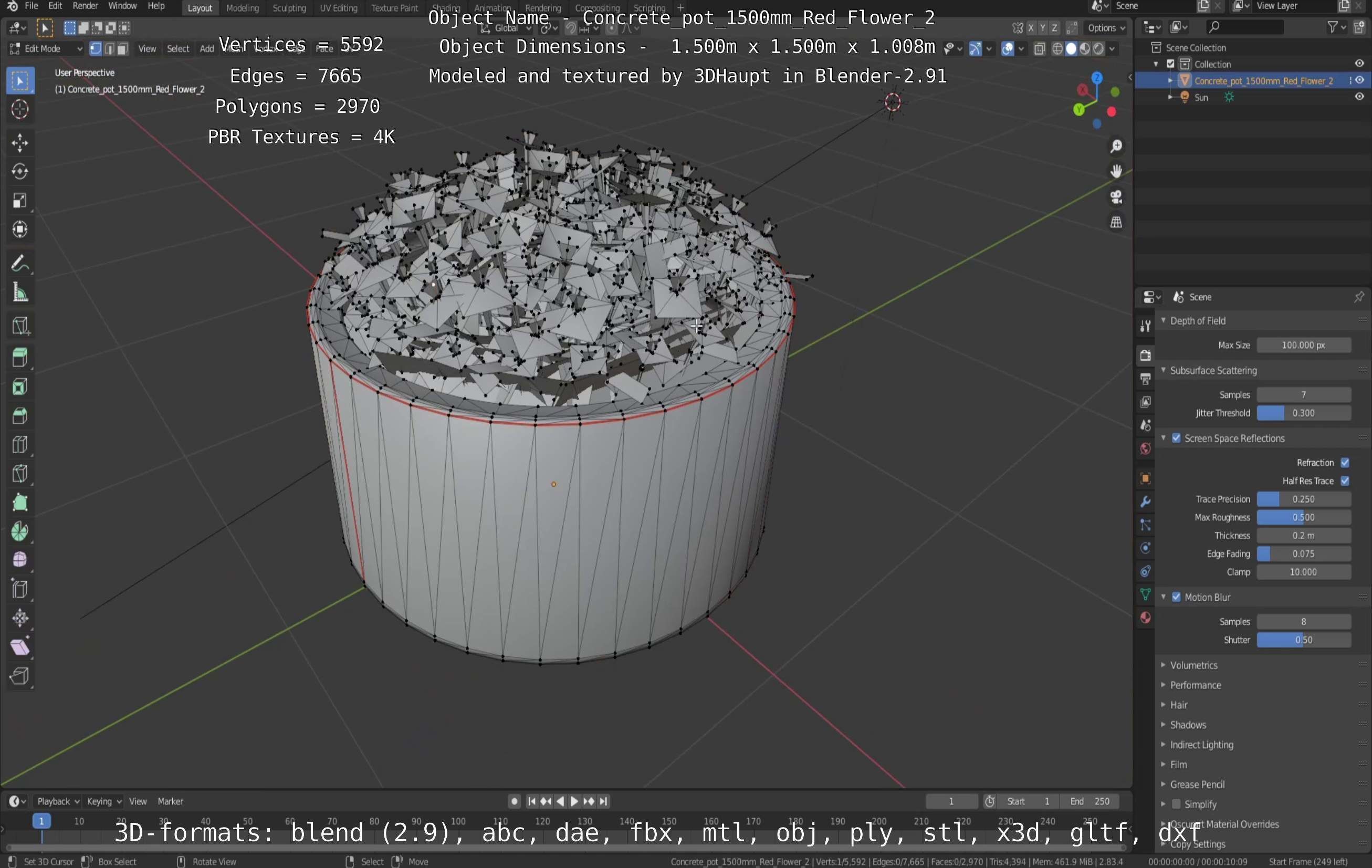
Task: Open the Options dropdown
Action: [1106, 27]
